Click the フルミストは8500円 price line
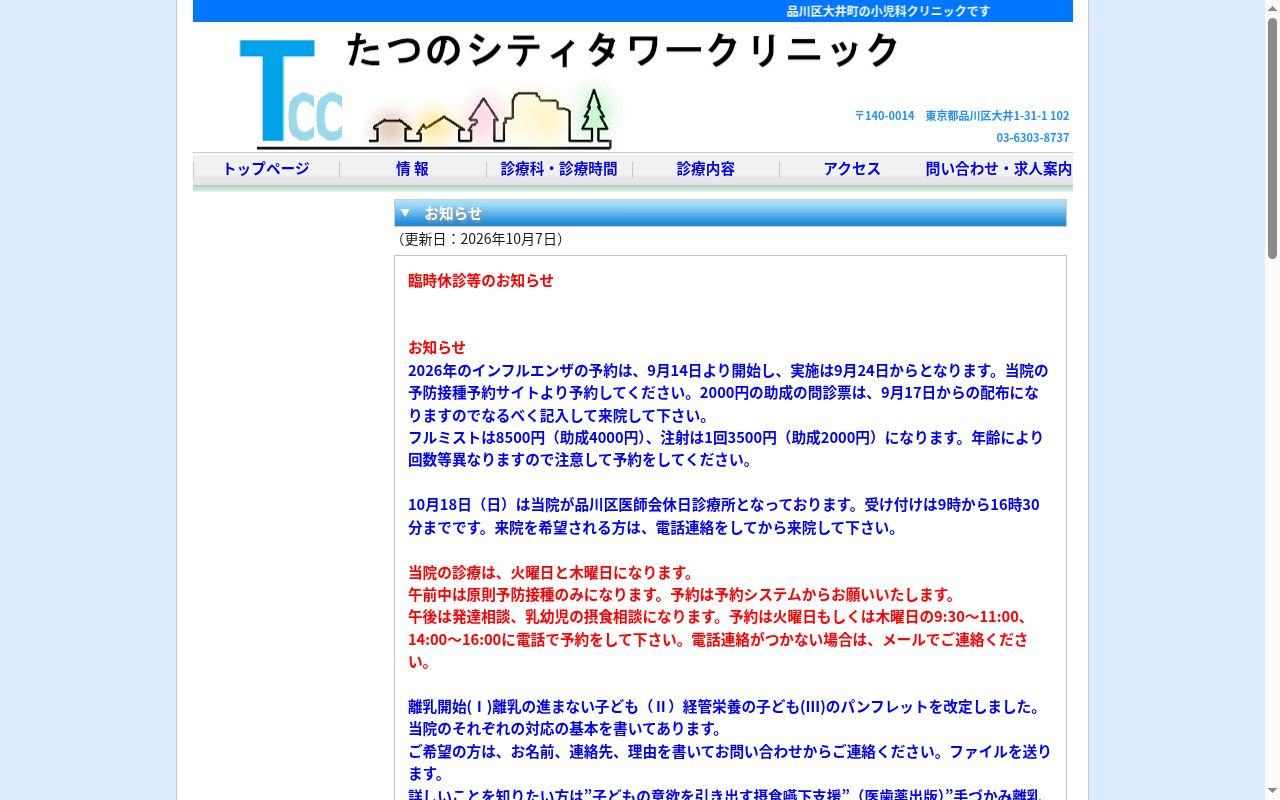The height and width of the screenshot is (800, 1280). [726, 449]
